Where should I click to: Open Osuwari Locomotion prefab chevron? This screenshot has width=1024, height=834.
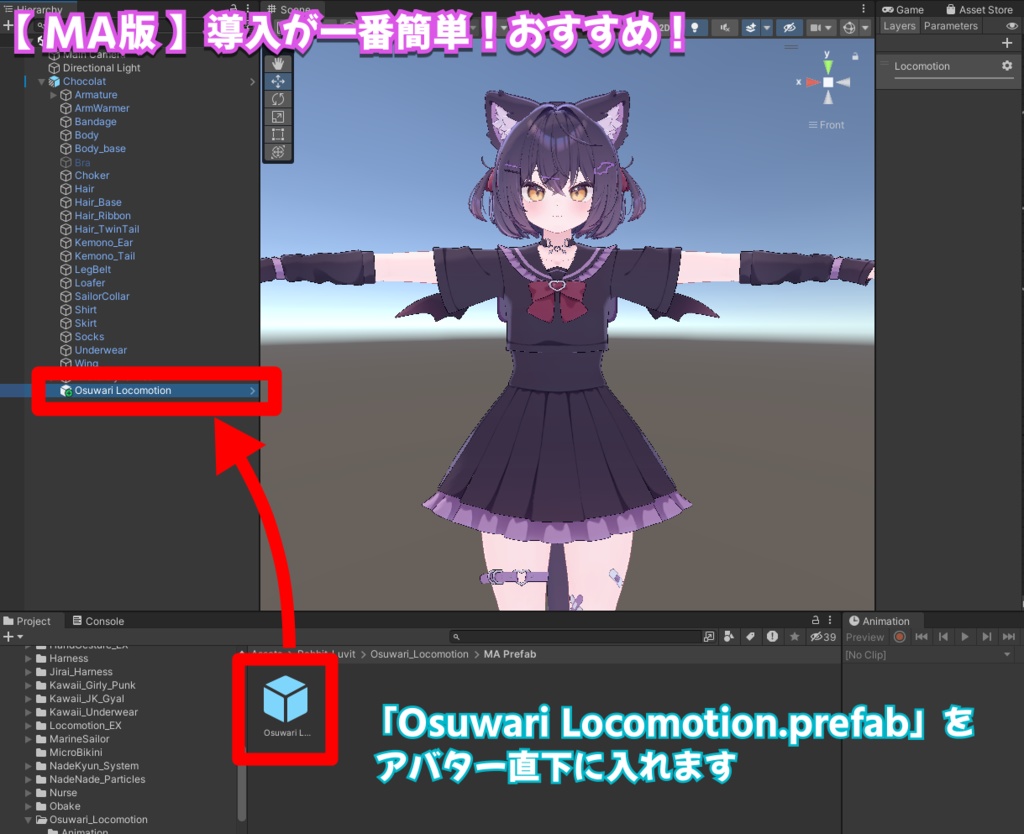pyautogui.click(x=252, y=391)
